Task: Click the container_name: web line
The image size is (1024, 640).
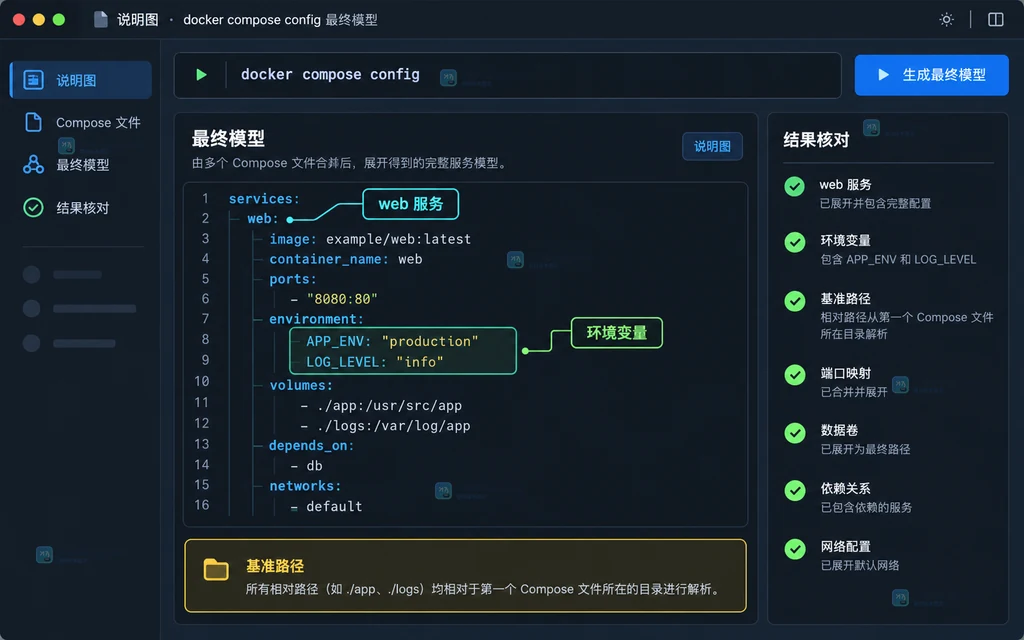Action: [x=346, y=259]
